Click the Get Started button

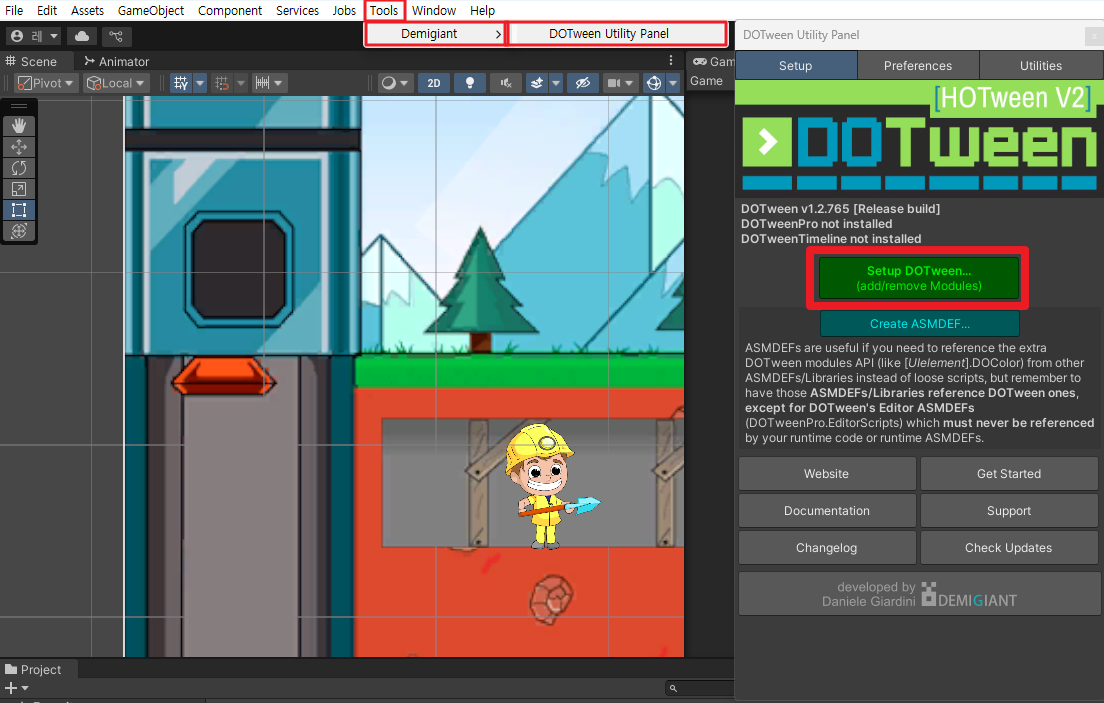(1008, 474)
